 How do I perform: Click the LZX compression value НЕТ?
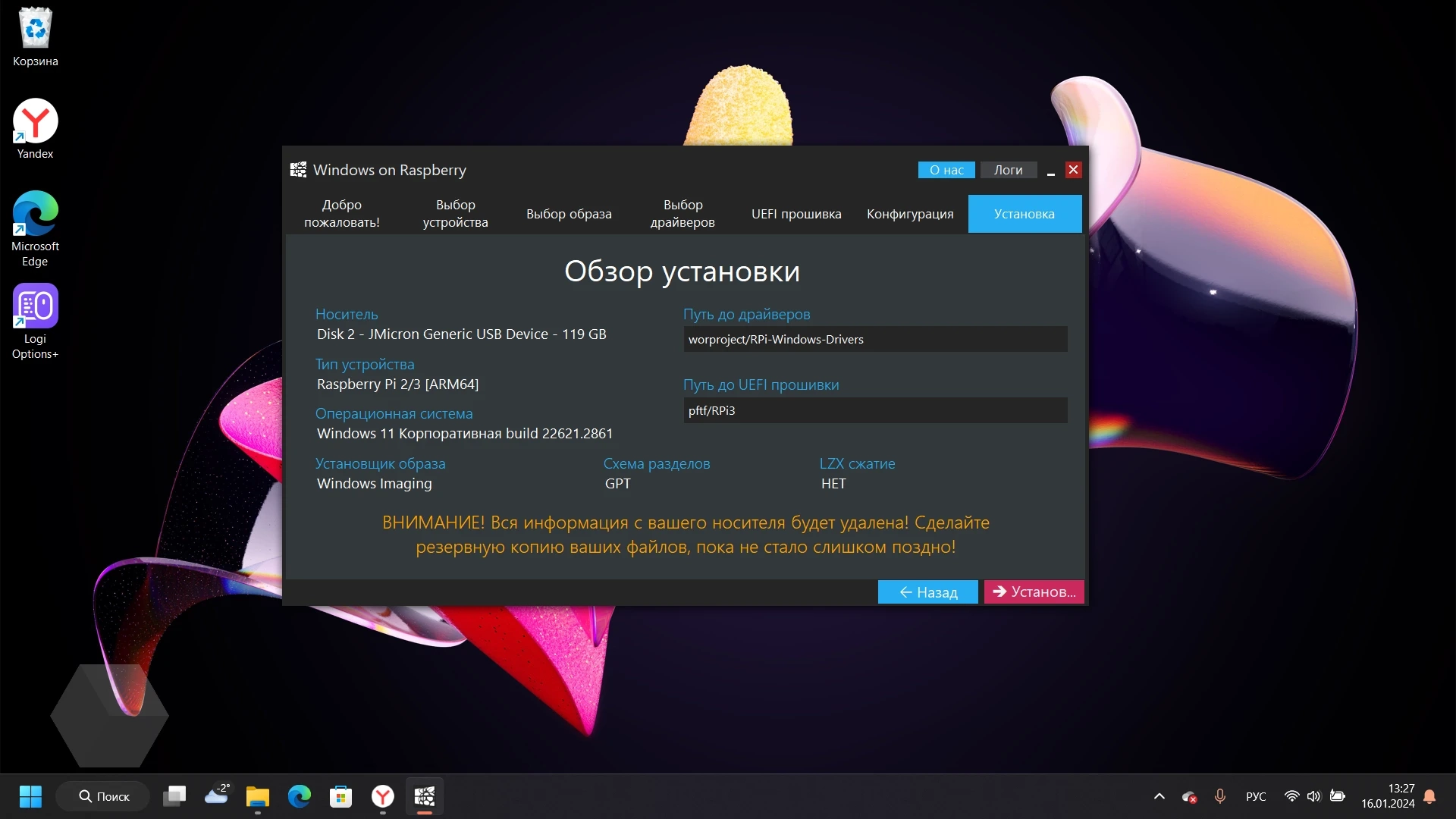[833, 484]
